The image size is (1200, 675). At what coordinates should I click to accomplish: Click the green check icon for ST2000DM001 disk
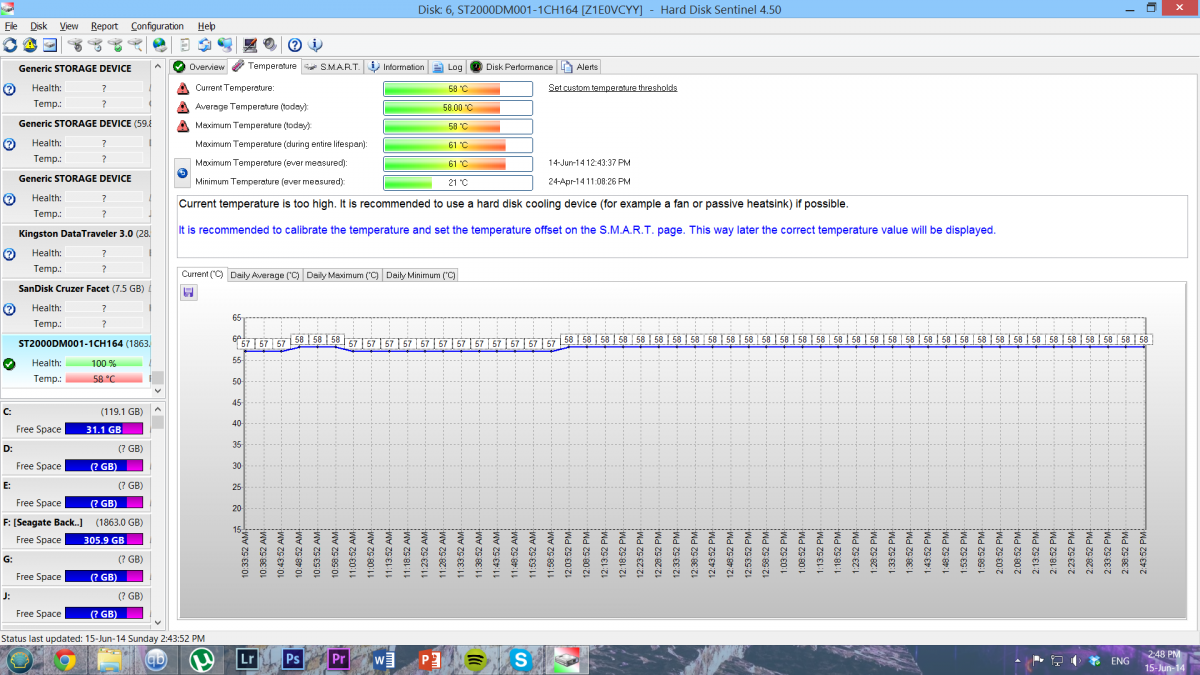(x=9, y=364)
